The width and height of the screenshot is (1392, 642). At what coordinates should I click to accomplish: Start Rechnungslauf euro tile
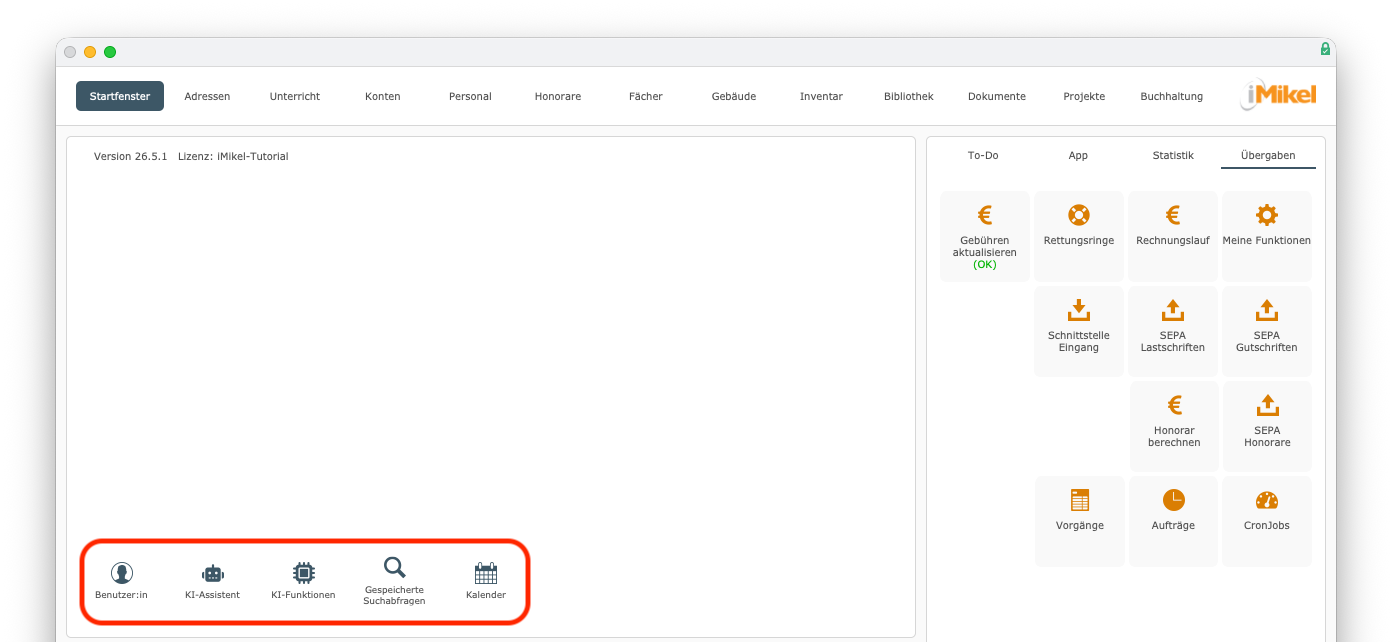click(x=1173, y=236)
